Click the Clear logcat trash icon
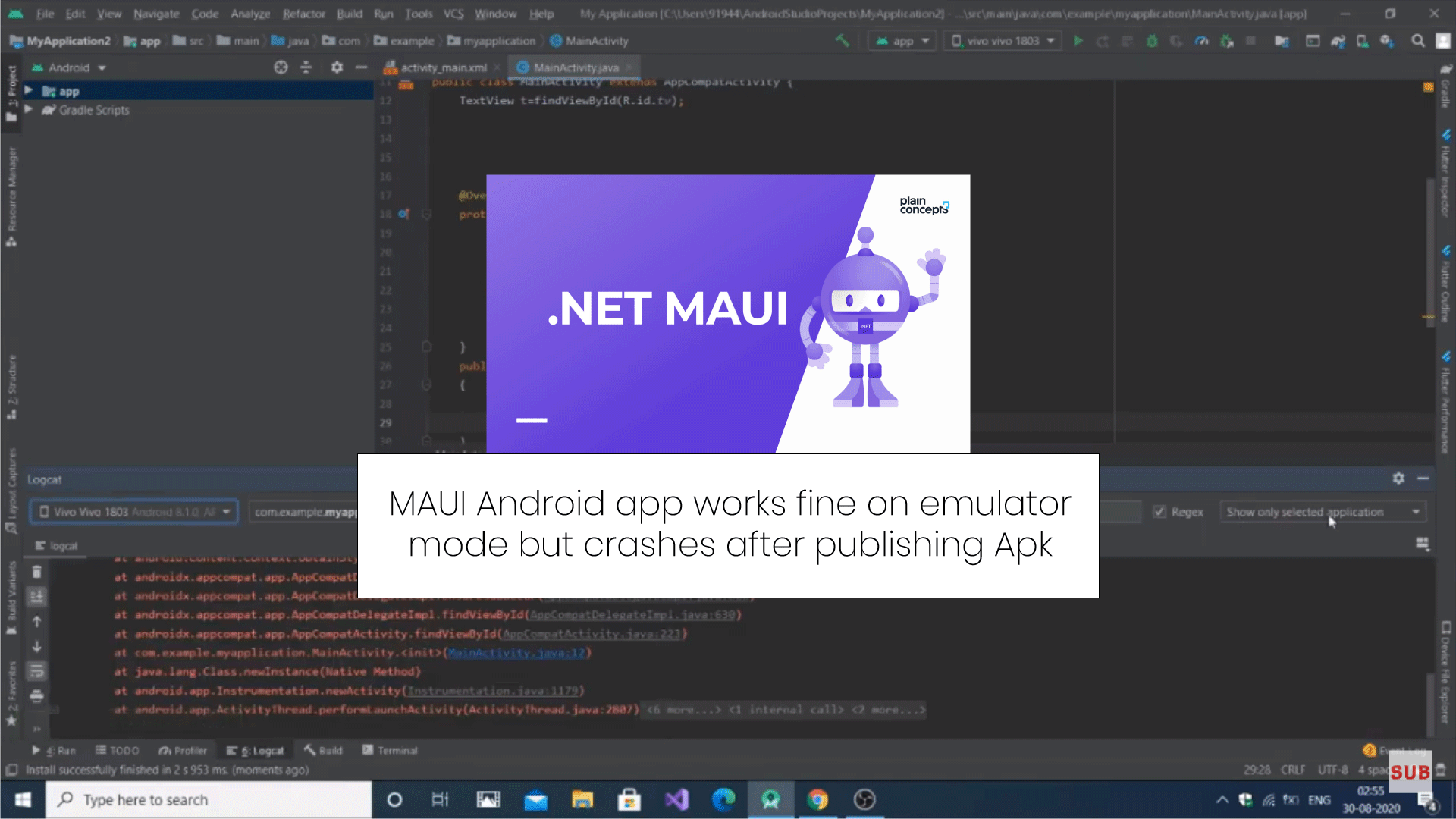 [36, 572]
